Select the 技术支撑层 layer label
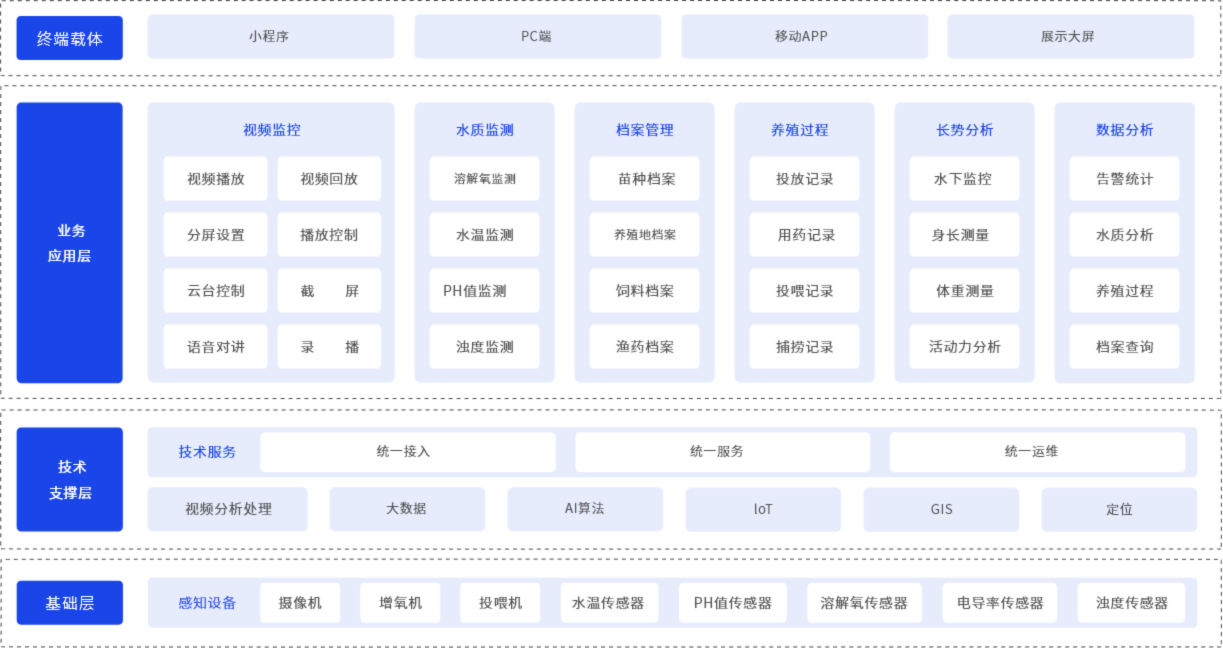This screenshot has height=648, width=1223. 70,479
